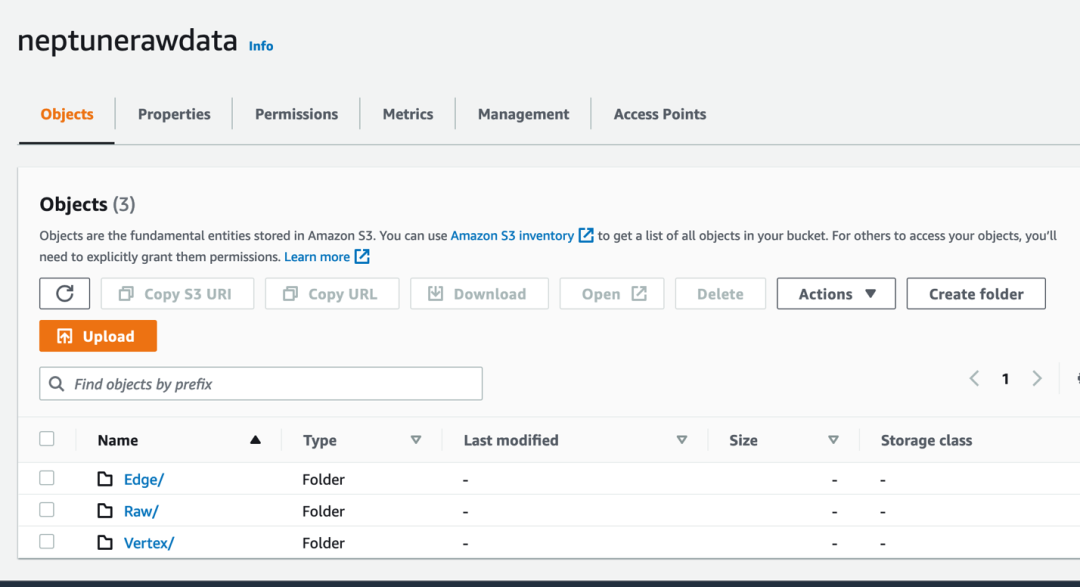Click the external link icon beside Learn more
Image resolution: width=1080 pixels, height=587 pixels.
coord(362,257)
